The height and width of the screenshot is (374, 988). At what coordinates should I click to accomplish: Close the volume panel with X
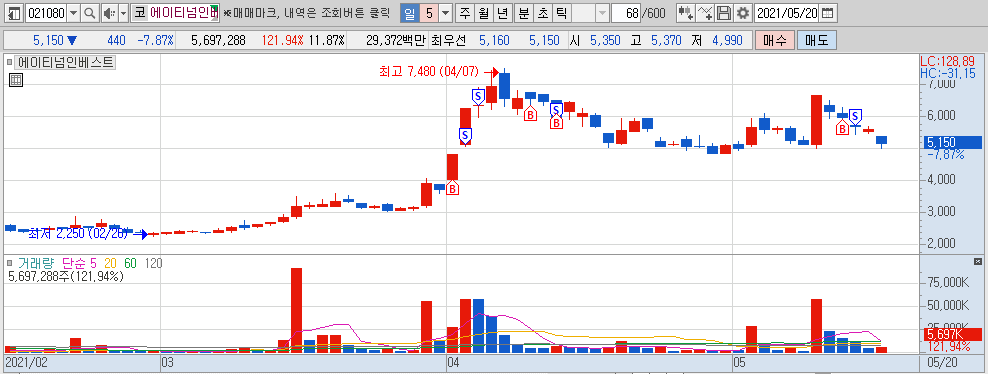pyautogui.click(x=977, y=261)
